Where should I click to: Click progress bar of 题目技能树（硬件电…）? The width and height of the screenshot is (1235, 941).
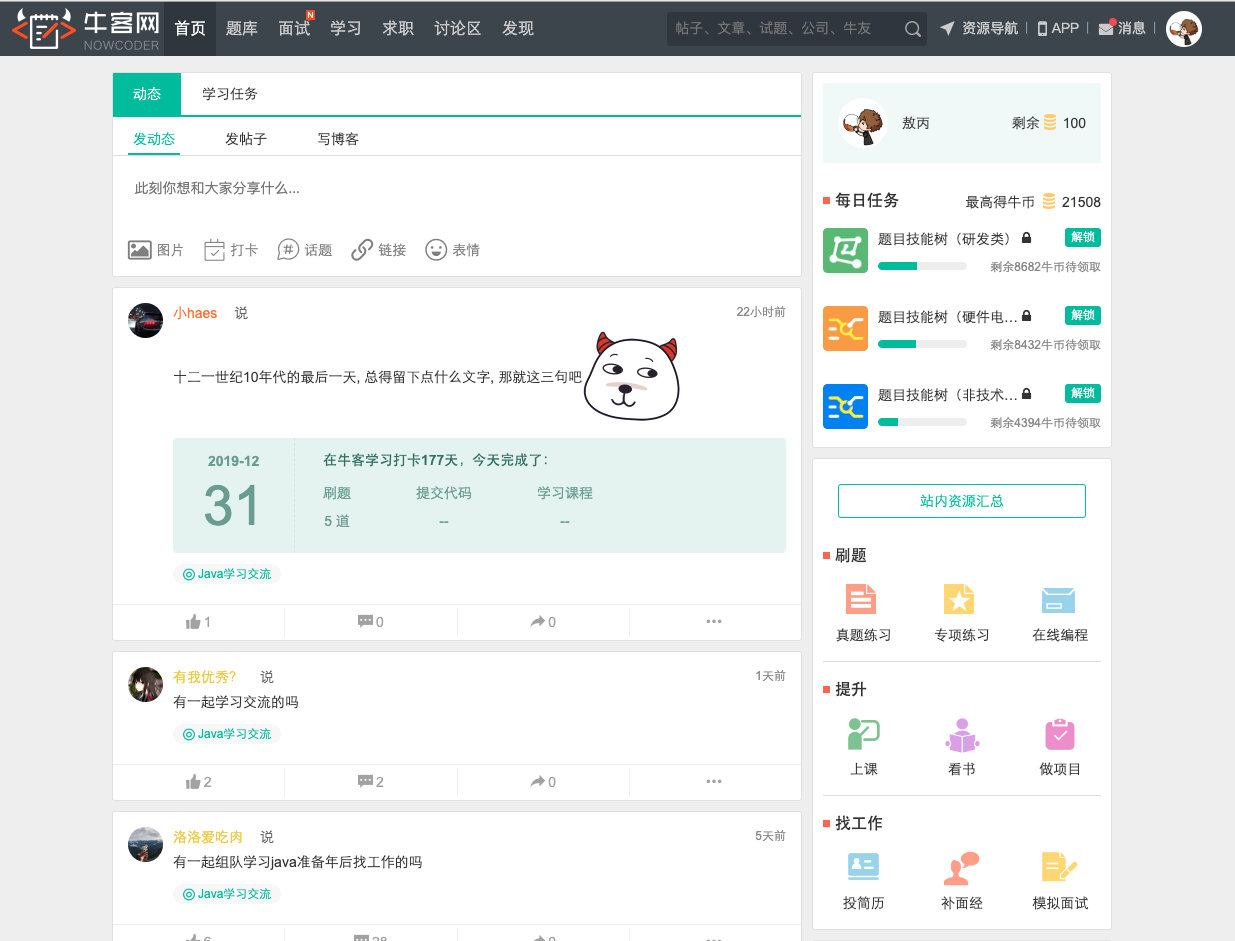(922, 344)
